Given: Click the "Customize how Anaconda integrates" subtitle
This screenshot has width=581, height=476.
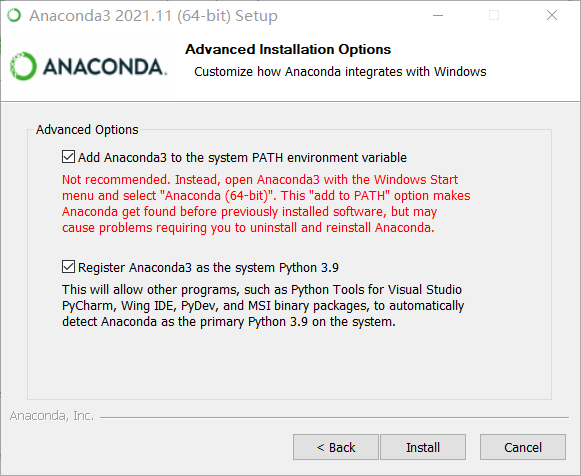Looking at the screenshot, I should pyautogui.click(x=340, y=71).
